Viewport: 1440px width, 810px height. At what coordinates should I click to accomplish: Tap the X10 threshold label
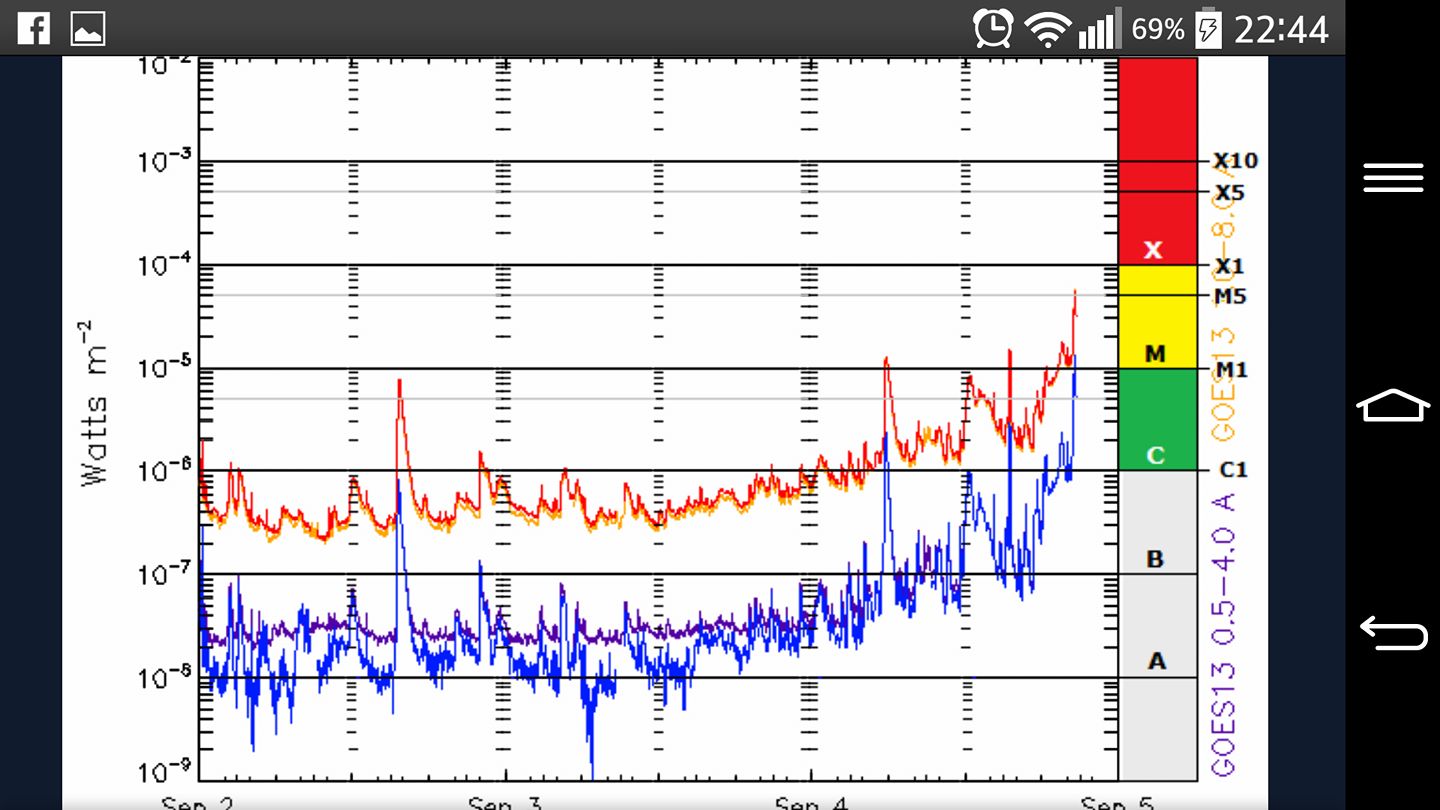point(1236,161)
